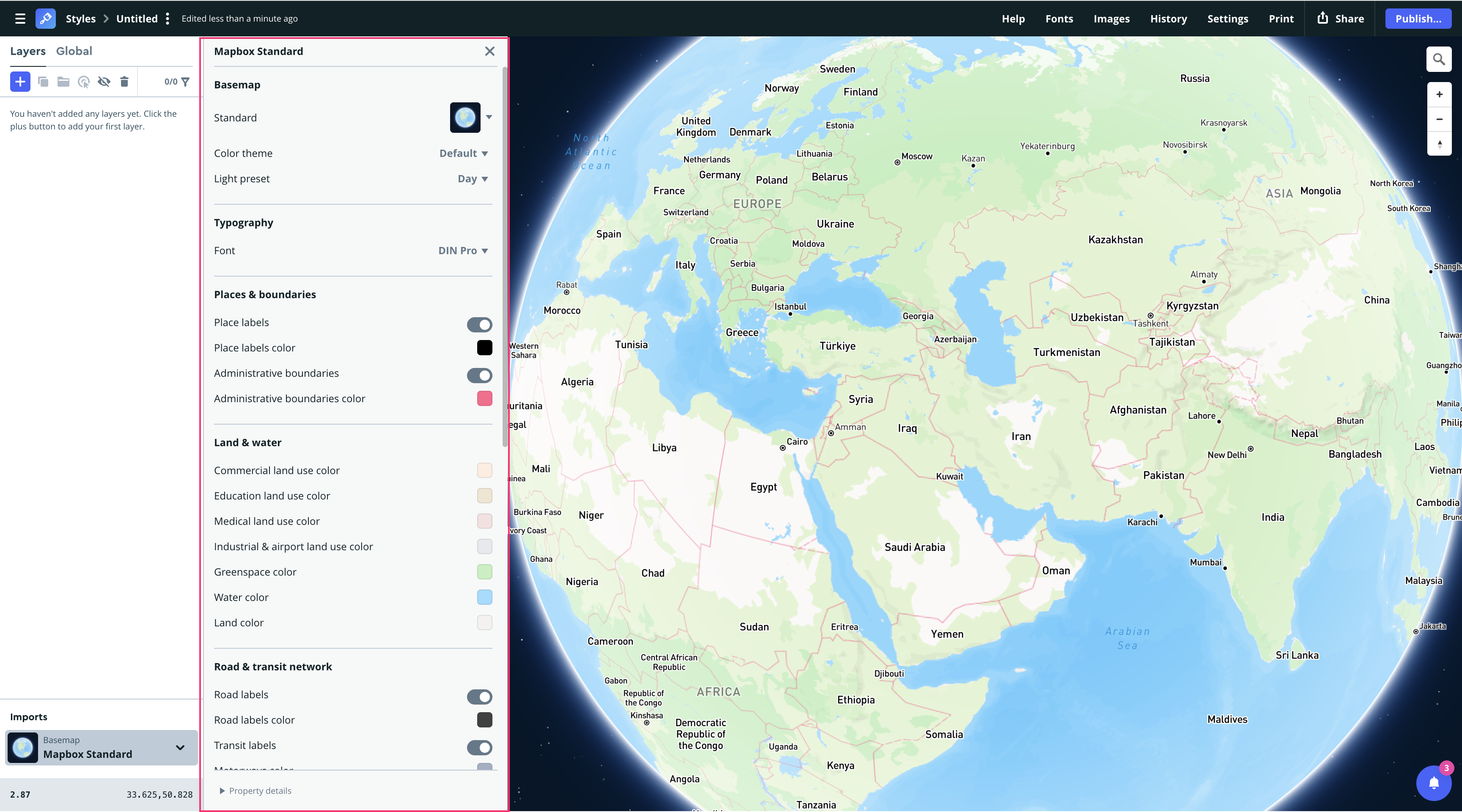This screenshot has height=812, width=1462.
Task: Turn off the Place labels toggle
Action: [479, 324]
